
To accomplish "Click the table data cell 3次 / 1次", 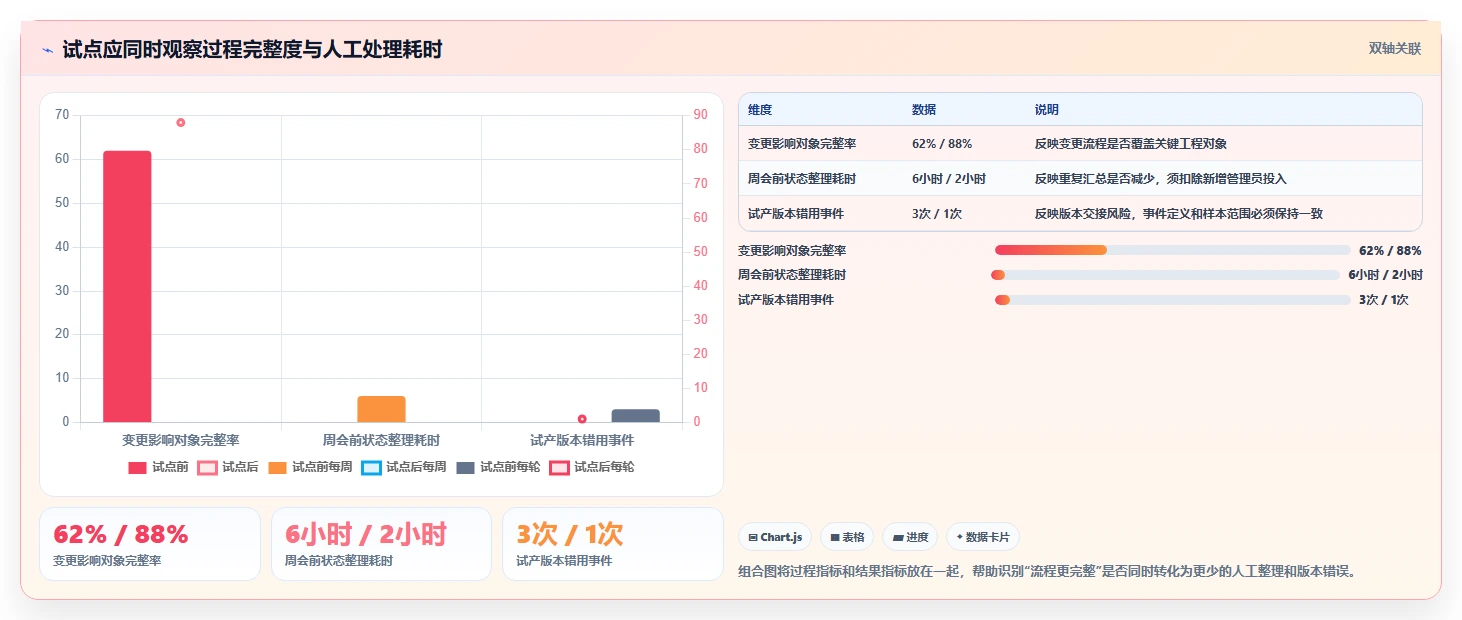I will (937, 214).
